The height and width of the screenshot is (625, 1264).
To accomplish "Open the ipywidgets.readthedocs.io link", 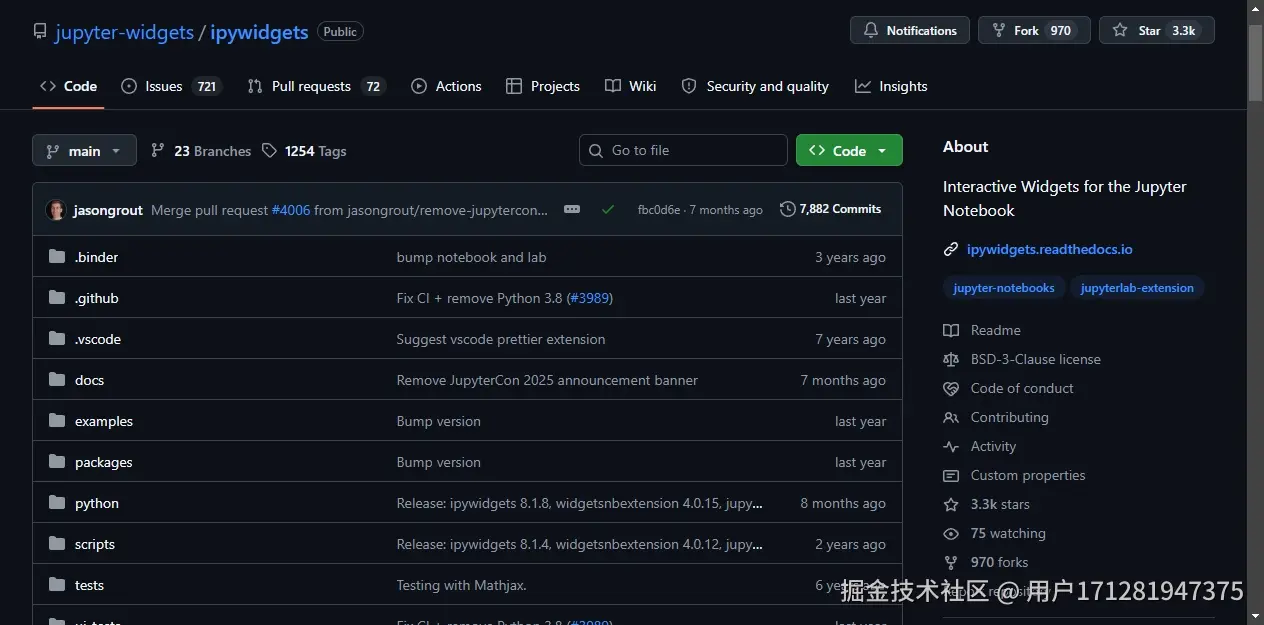I will (x=1049, y=249).
